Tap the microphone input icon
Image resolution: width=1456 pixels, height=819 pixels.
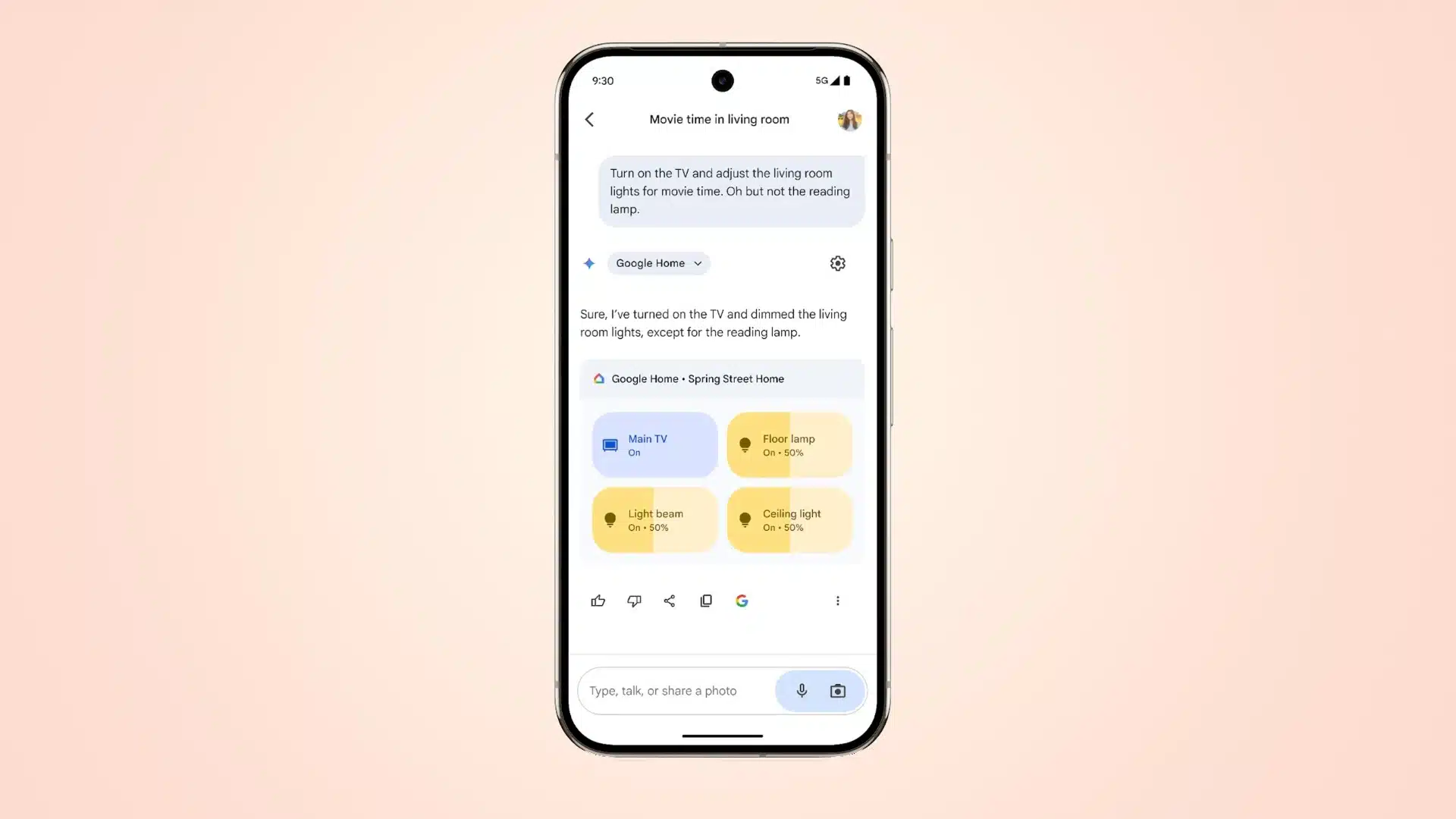(x=801, y=690)
